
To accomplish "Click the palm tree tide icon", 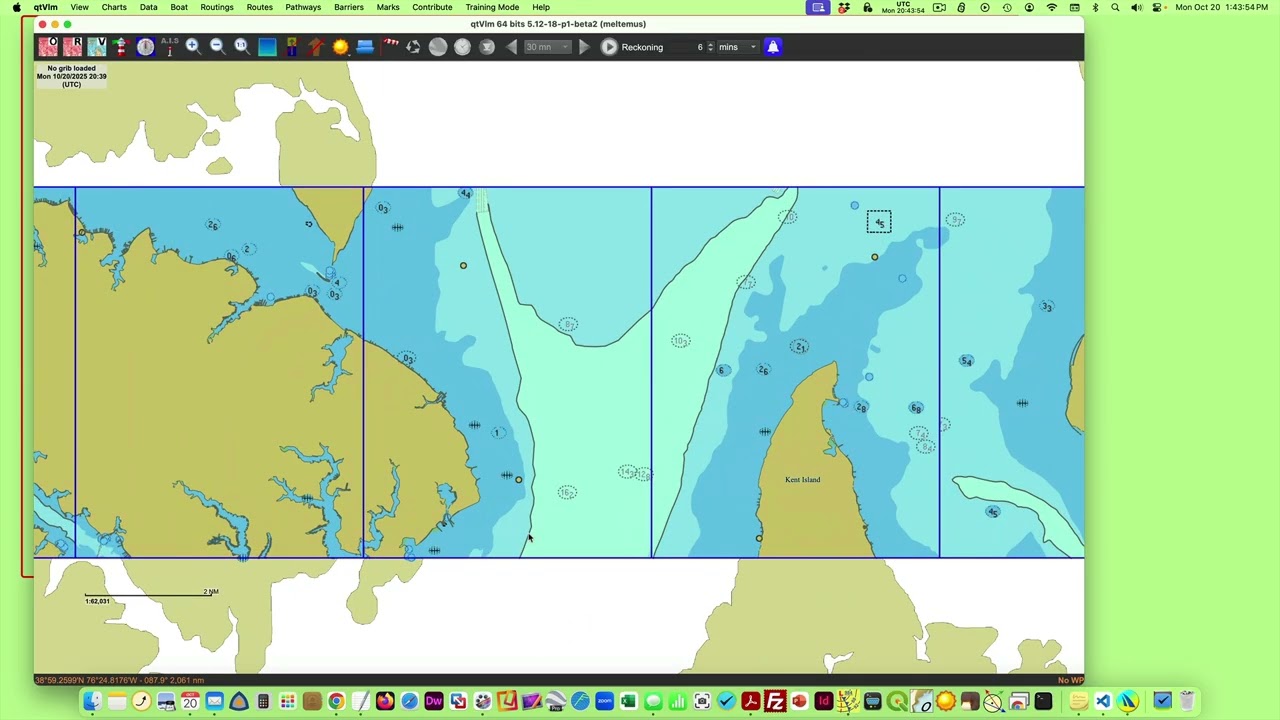I will [292, 46].
